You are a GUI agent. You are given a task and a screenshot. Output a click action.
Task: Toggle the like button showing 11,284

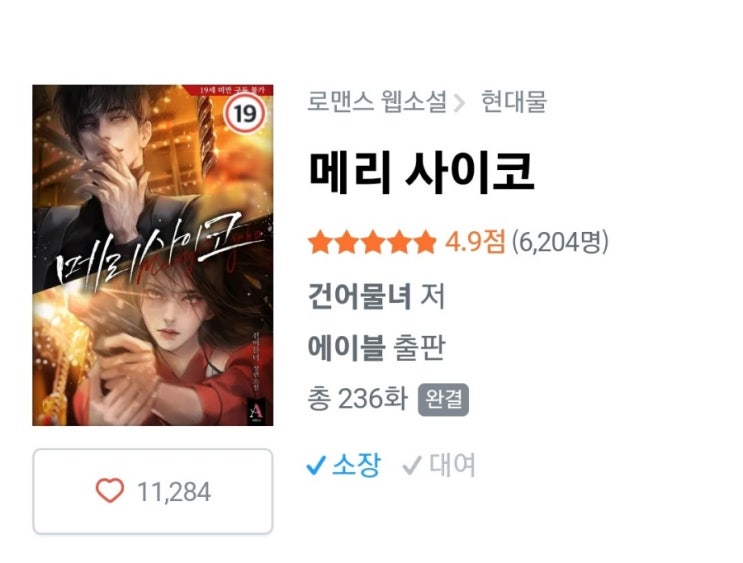(153, 491)
